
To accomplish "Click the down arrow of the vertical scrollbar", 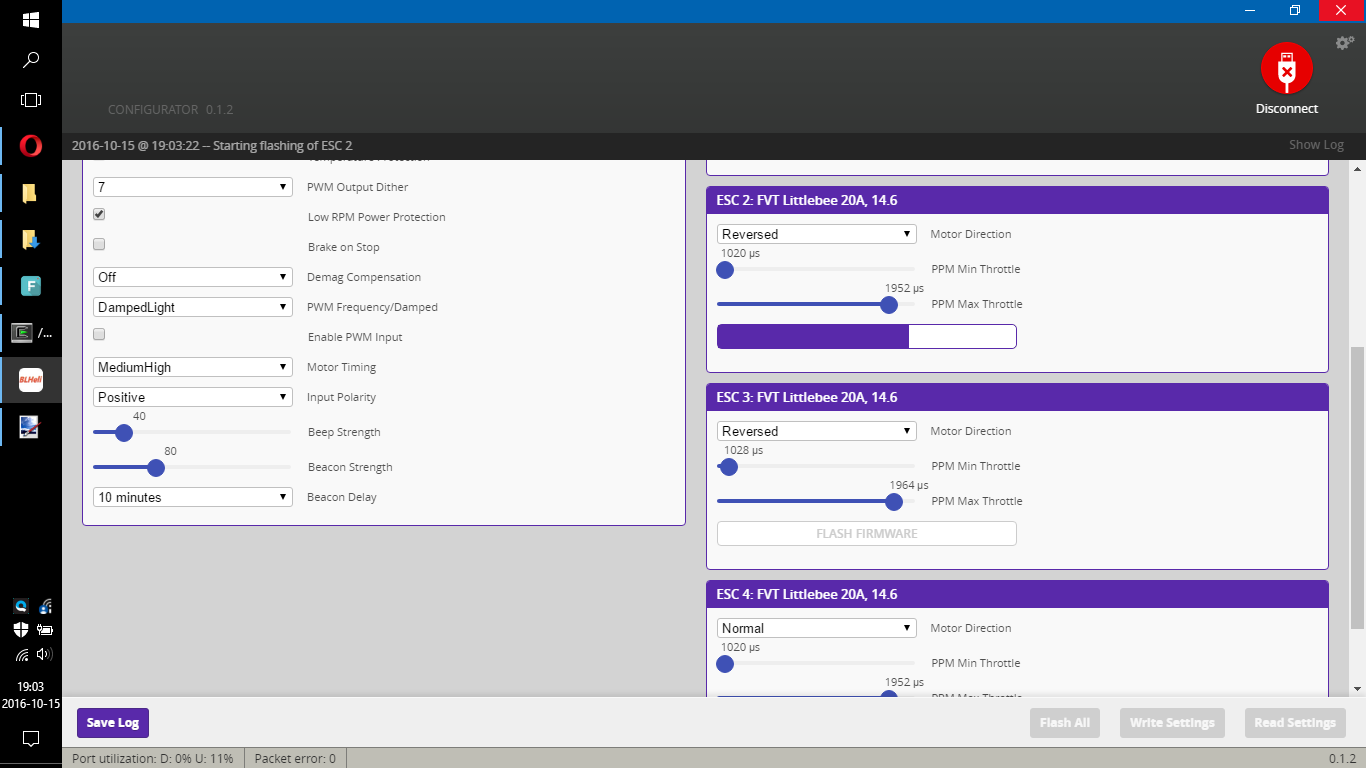I will point(1357,688).
